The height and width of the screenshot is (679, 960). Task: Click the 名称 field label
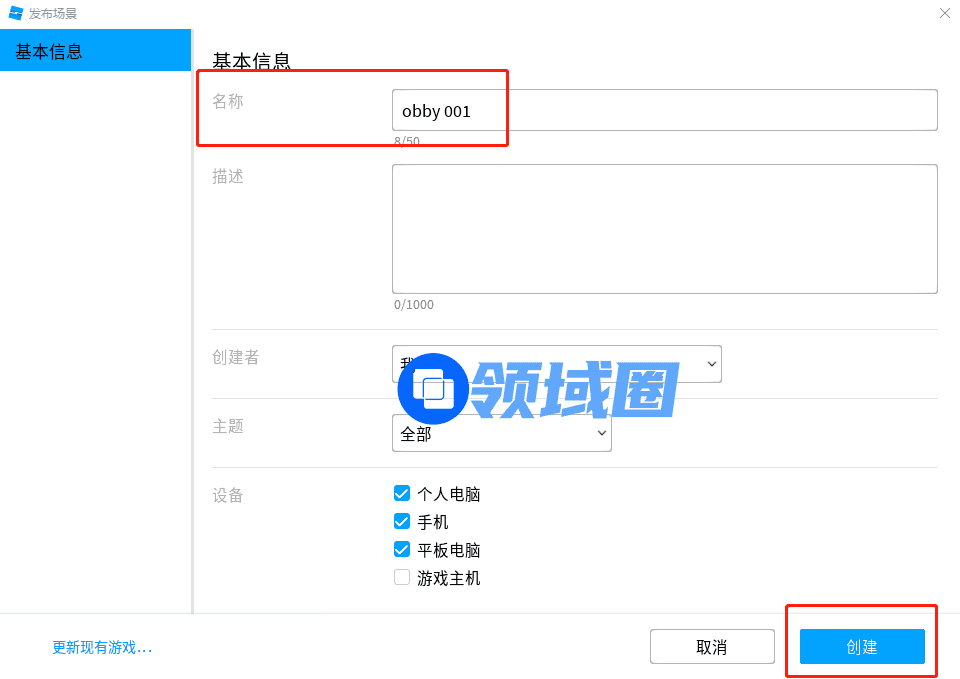click(228, 101)
